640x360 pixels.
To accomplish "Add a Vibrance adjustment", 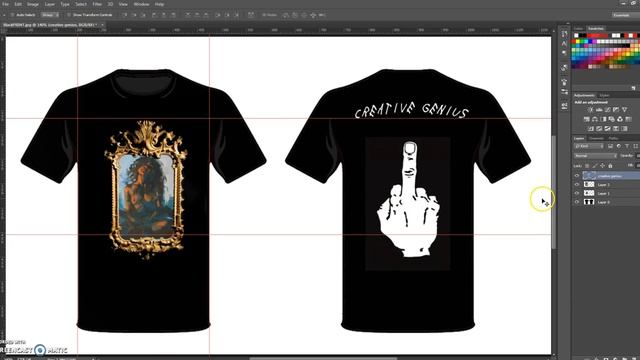I will click(x=624, y=110).
